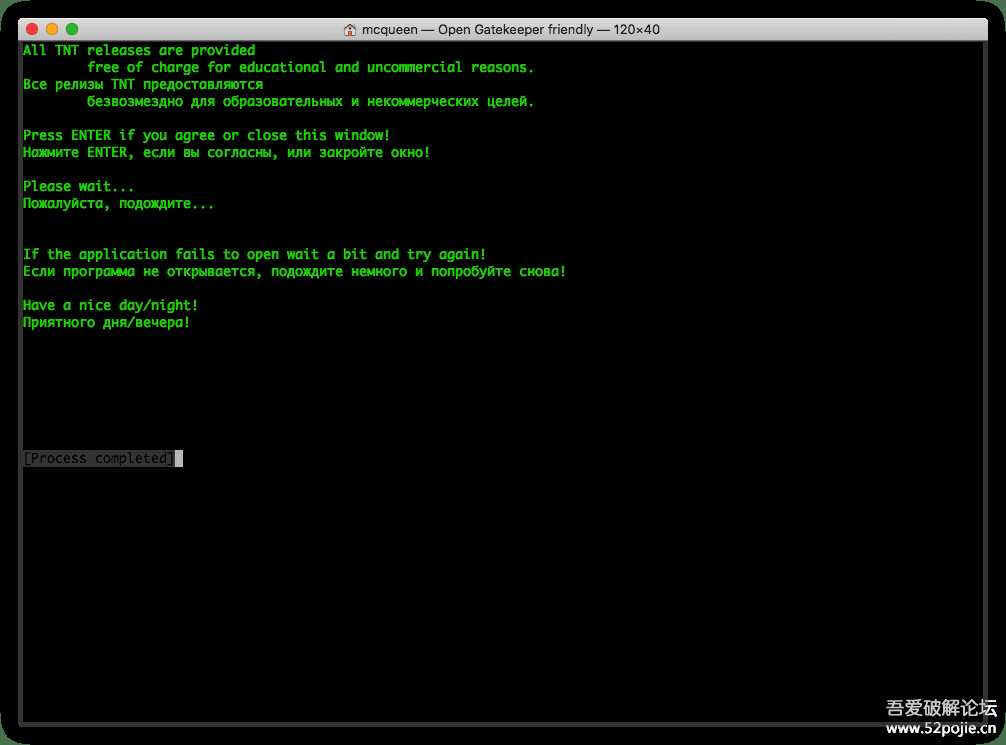This screenshot has height=745, width=1006.
Task: Click the 'Приятного дня/вечера!' text
Action: 106,322
